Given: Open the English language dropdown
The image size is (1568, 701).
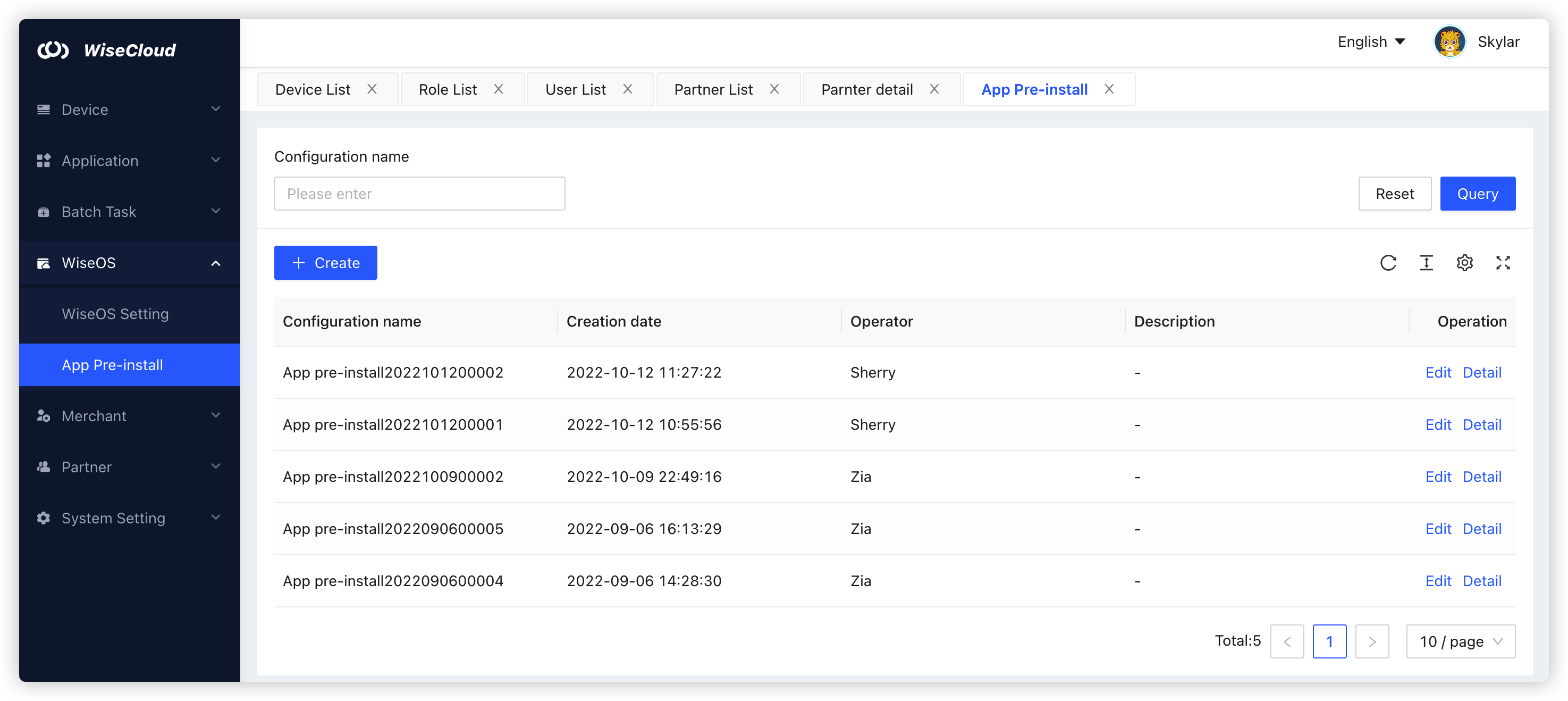Looking at the screenshot, I should [1371, 41].
